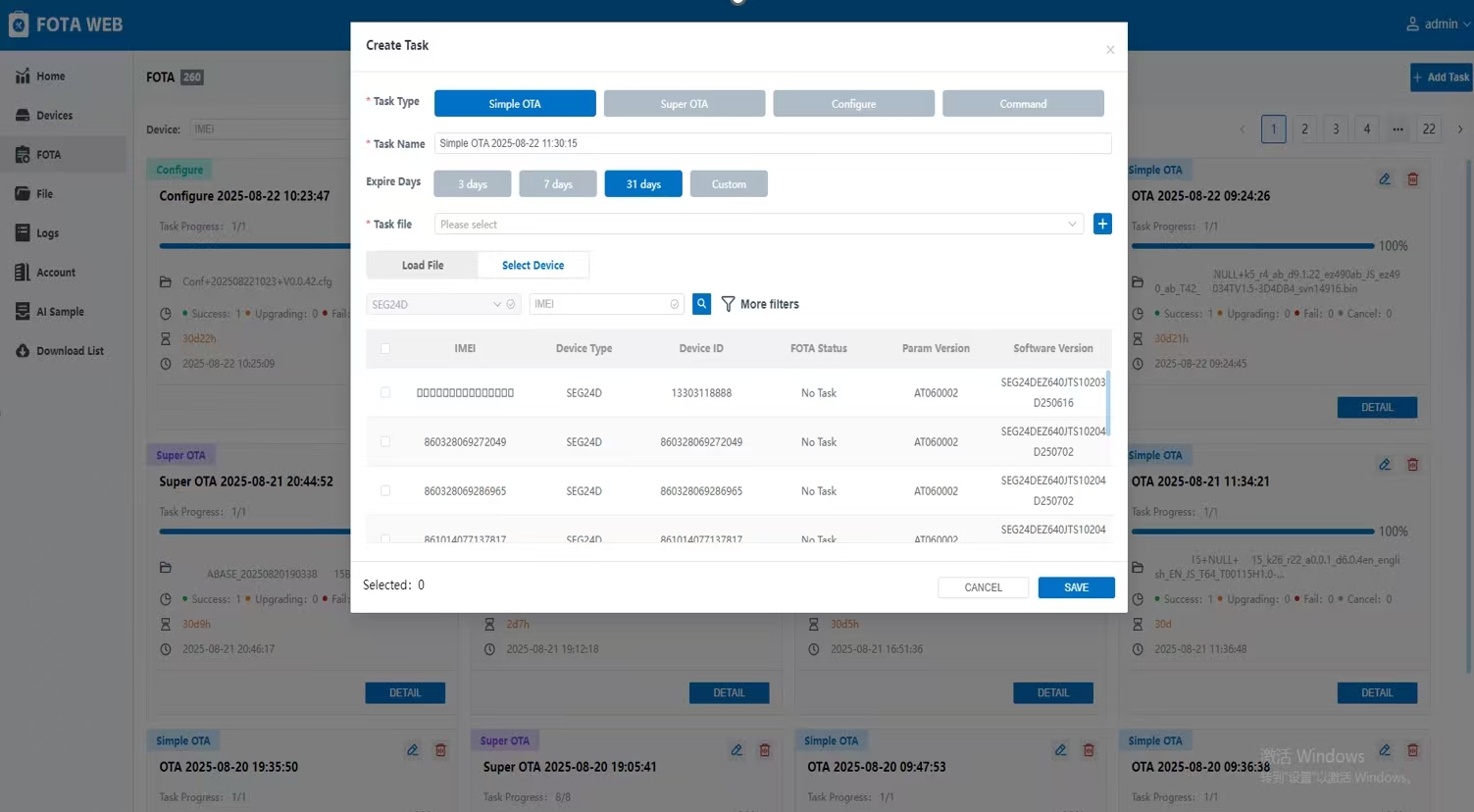
Task: Set Expire Days to 7 days
Action: coord(558,183)
